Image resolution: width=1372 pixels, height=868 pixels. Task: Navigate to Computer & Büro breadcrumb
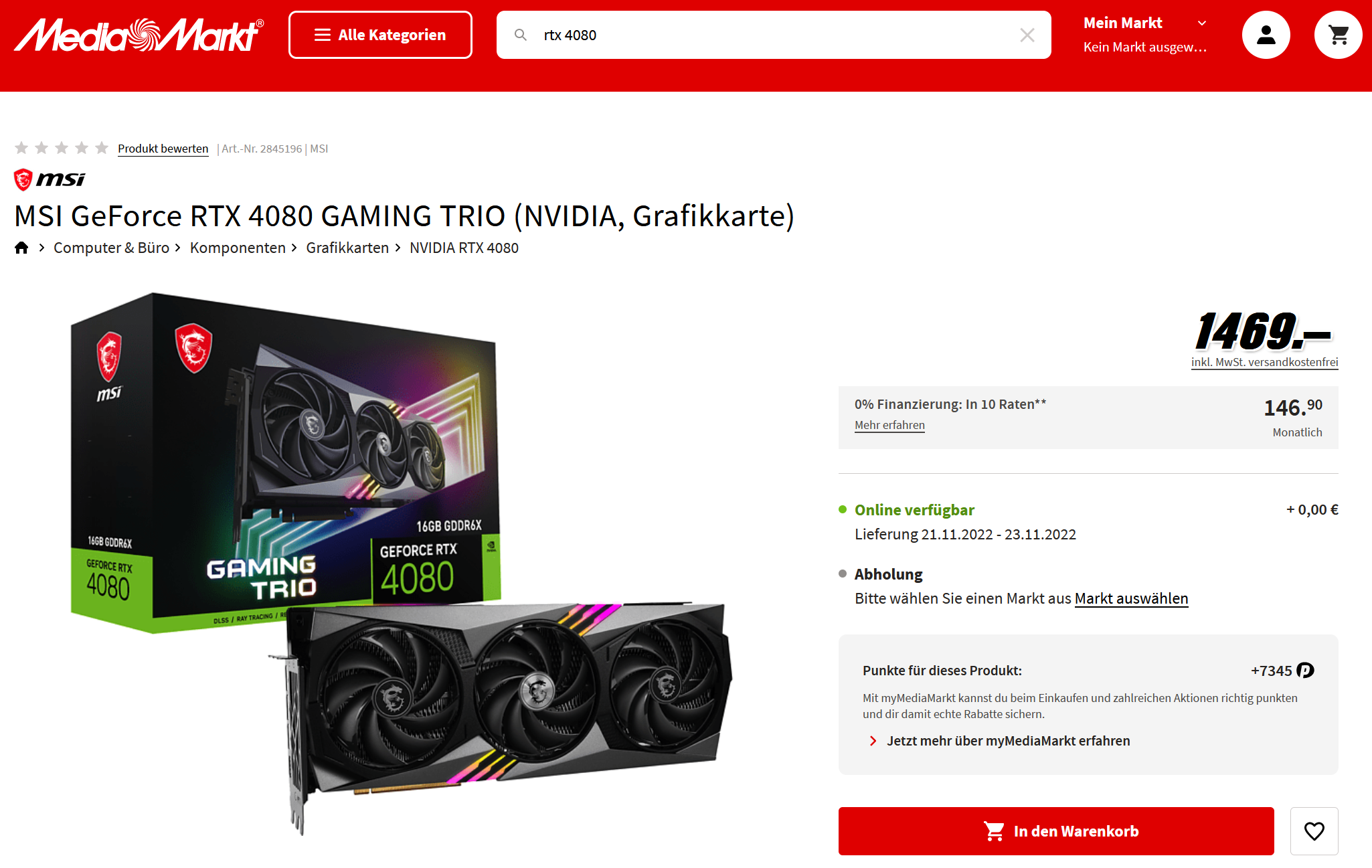click(x=111, y=248)
